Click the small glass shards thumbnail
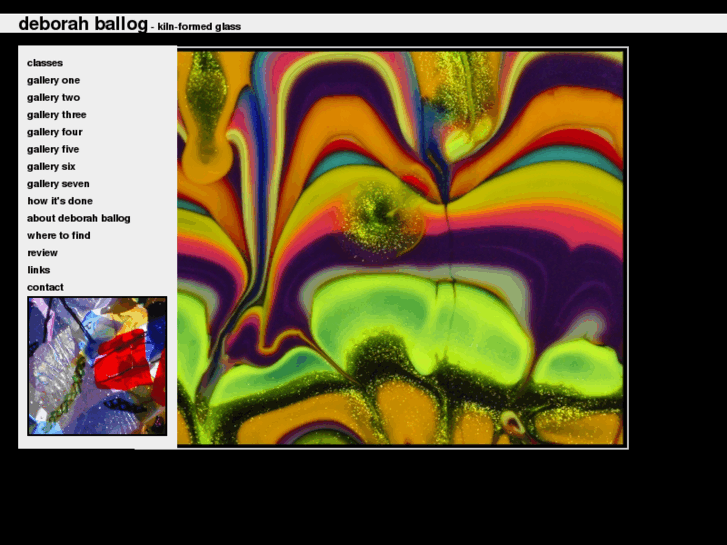Viewport: 727px width, 545px height. click(97, 366)
